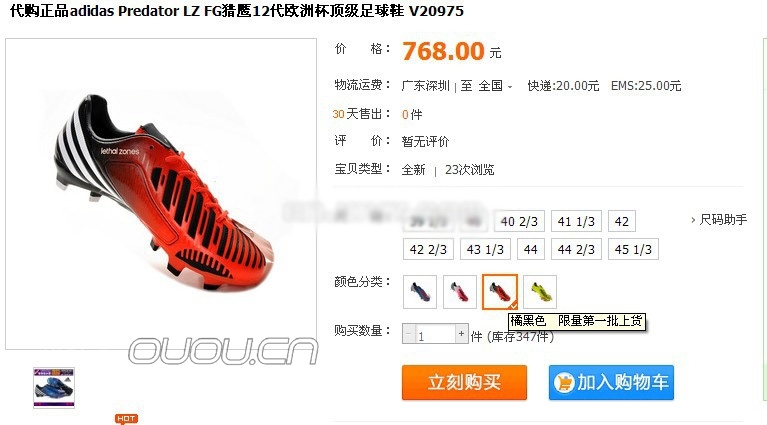Click the 加入购物车 add to cart button
767x425 pixels.
click(611, 382)
